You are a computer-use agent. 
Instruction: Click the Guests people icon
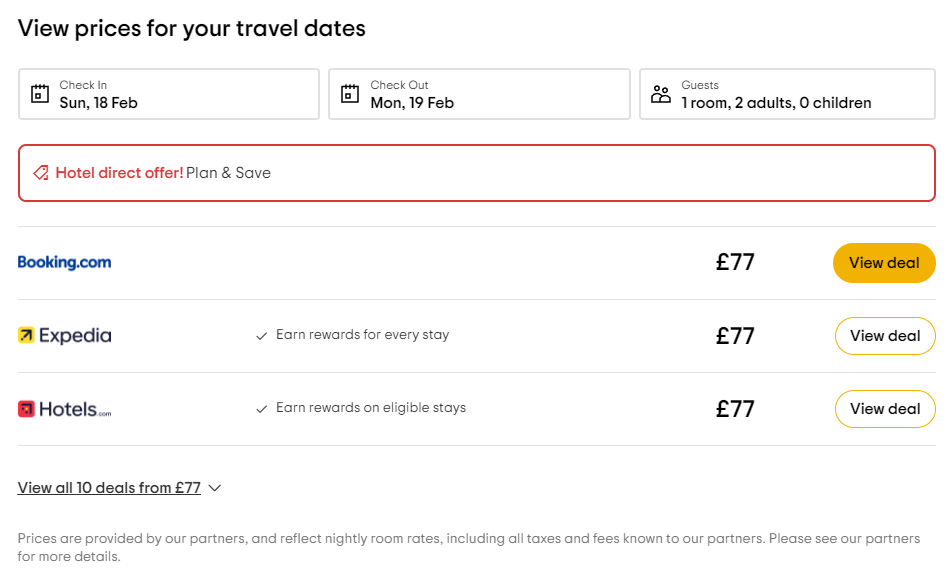click(x=661, y=94)
